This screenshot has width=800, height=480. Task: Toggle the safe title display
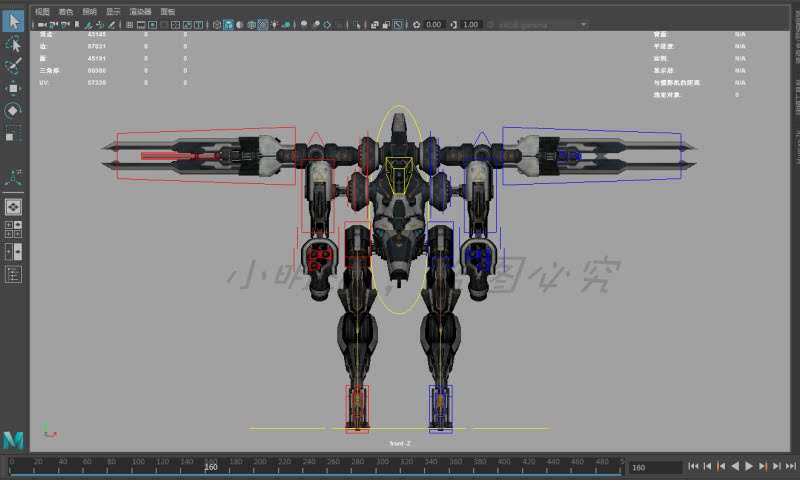tap(199, 24)
